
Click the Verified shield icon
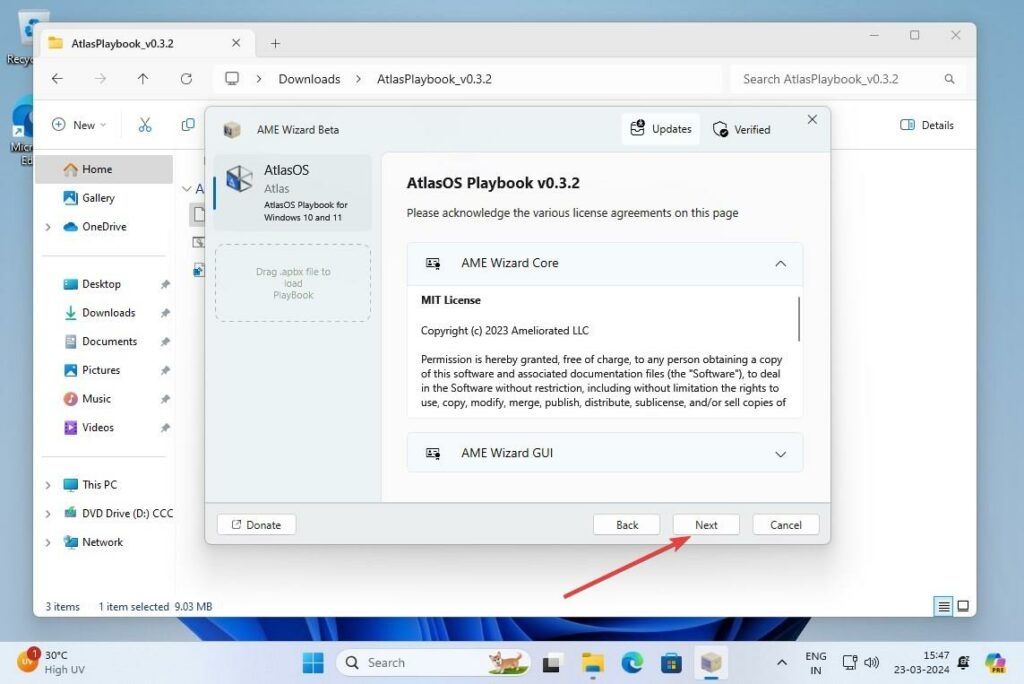click(720, 129)
